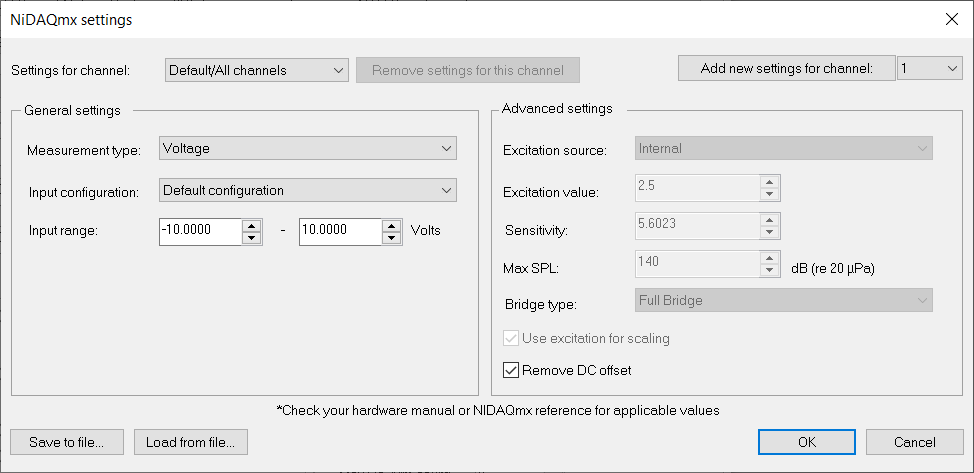The height and width of the screenshot is (473, 974).
Task: Click the Bridge type dropdown
Action: [784, 300]
